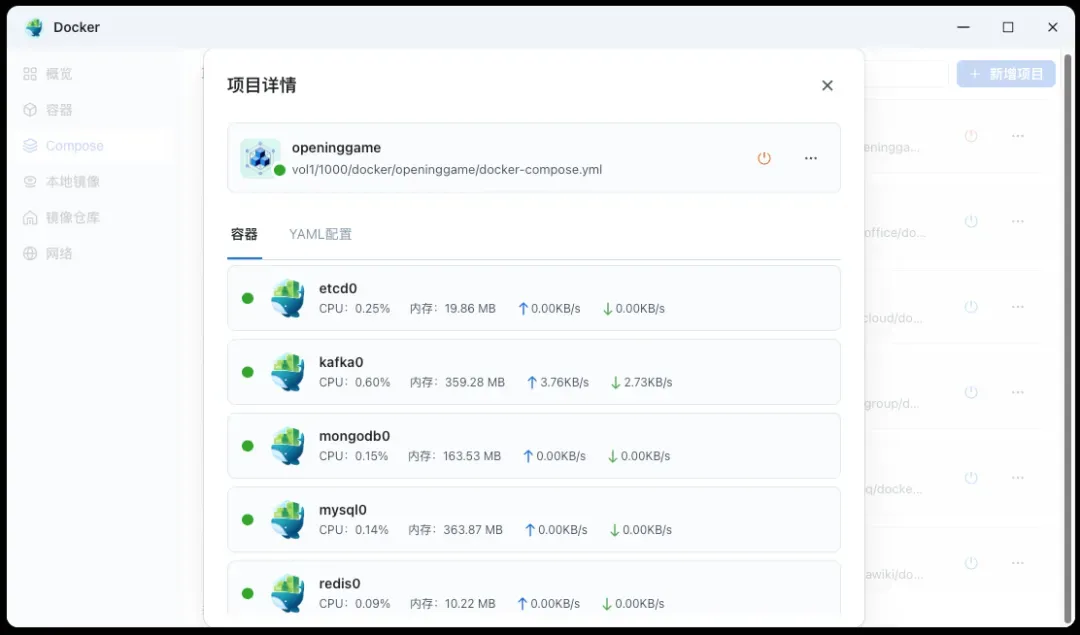Close the project details dialog
Image resolution: width=1080 pixels, height=635 pixels.
[827, 86]
